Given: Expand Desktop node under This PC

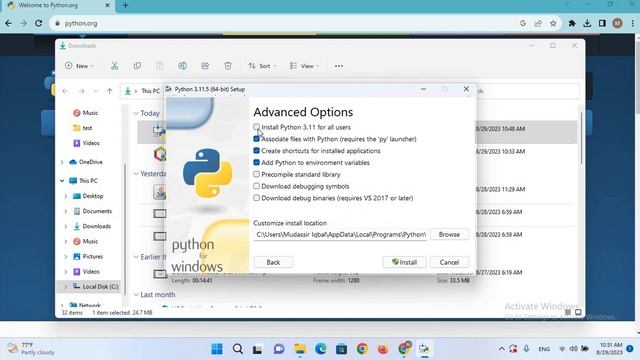Looking at the screenshot, I should click(66, 196).
